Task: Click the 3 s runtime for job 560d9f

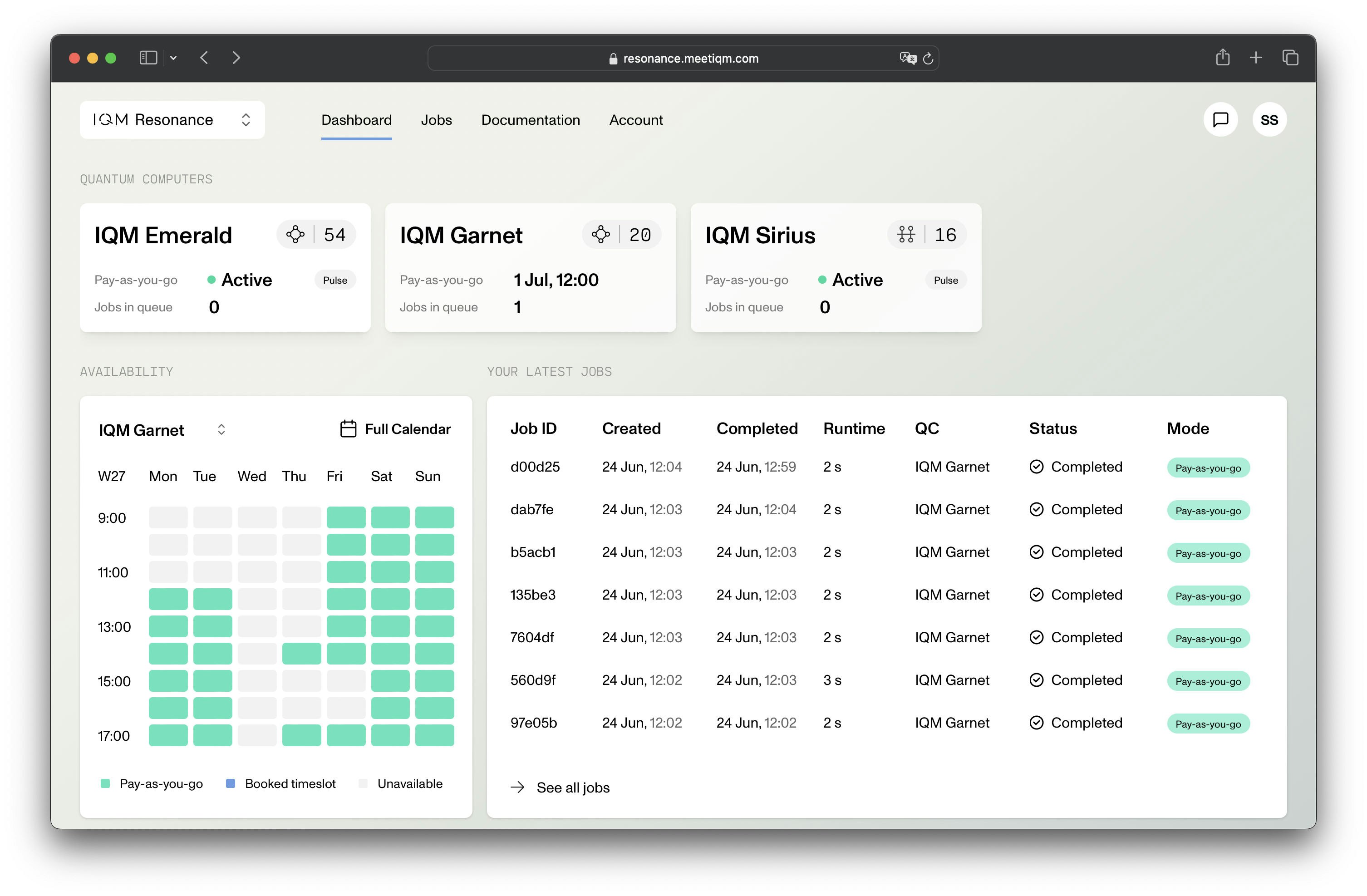Action: 832,680
